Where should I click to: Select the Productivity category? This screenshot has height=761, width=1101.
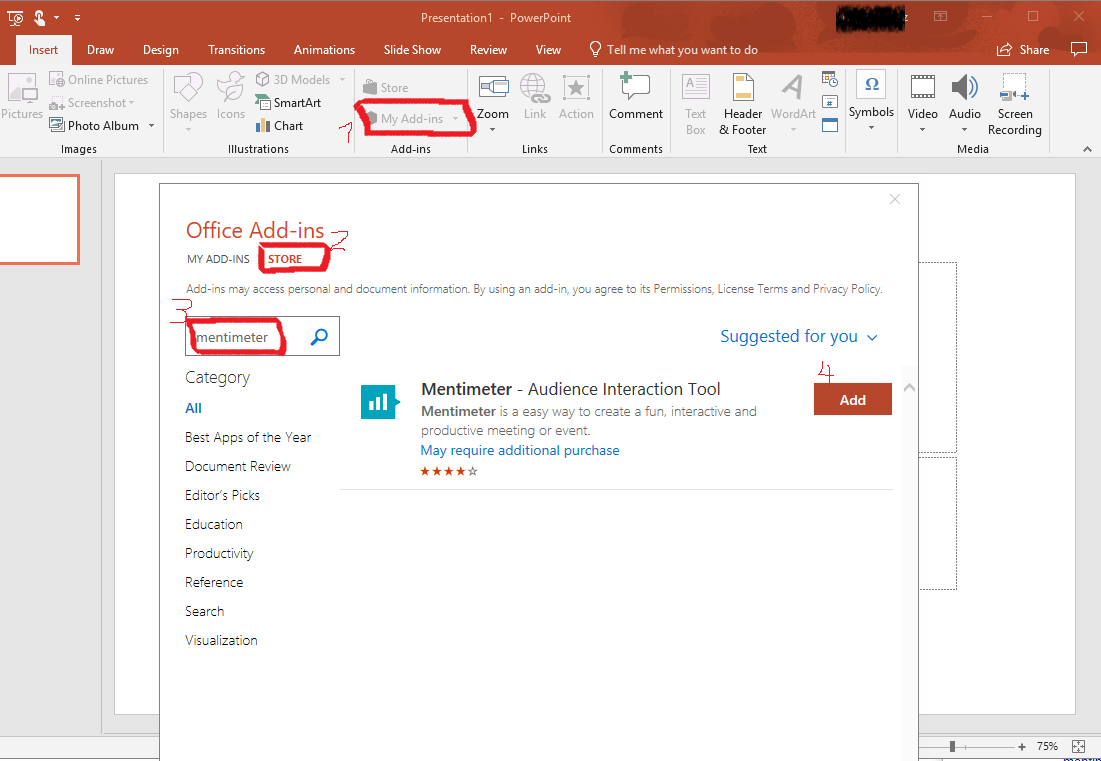pyautogui.click(x=219, y=553)
